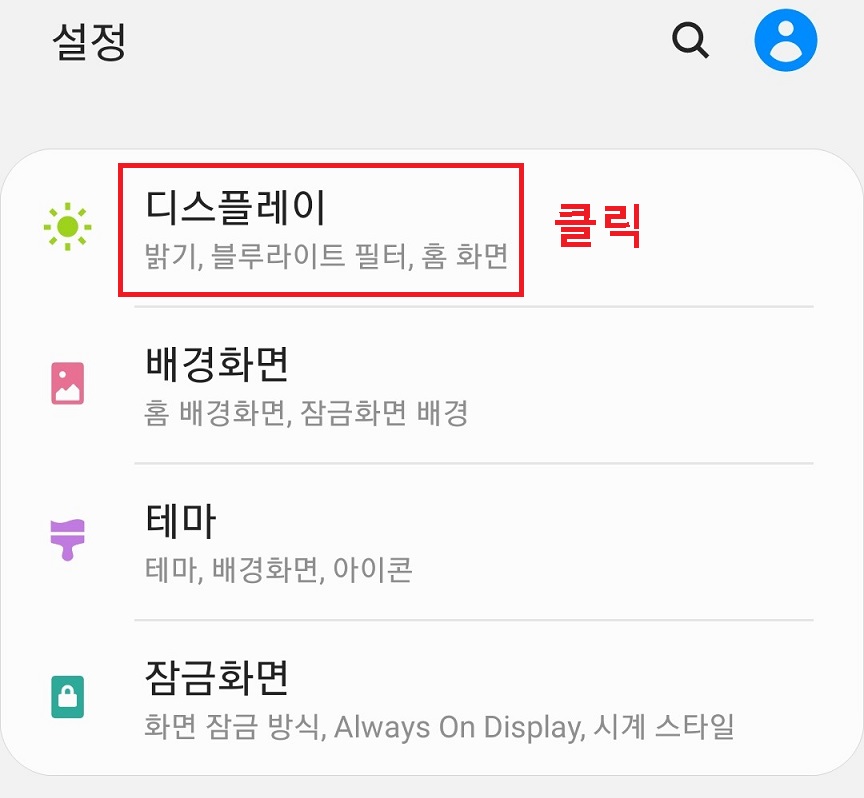The image size is (864, 798).
Task: Tap the purple paint roller theme icon
Action: [x=68, y=540]
